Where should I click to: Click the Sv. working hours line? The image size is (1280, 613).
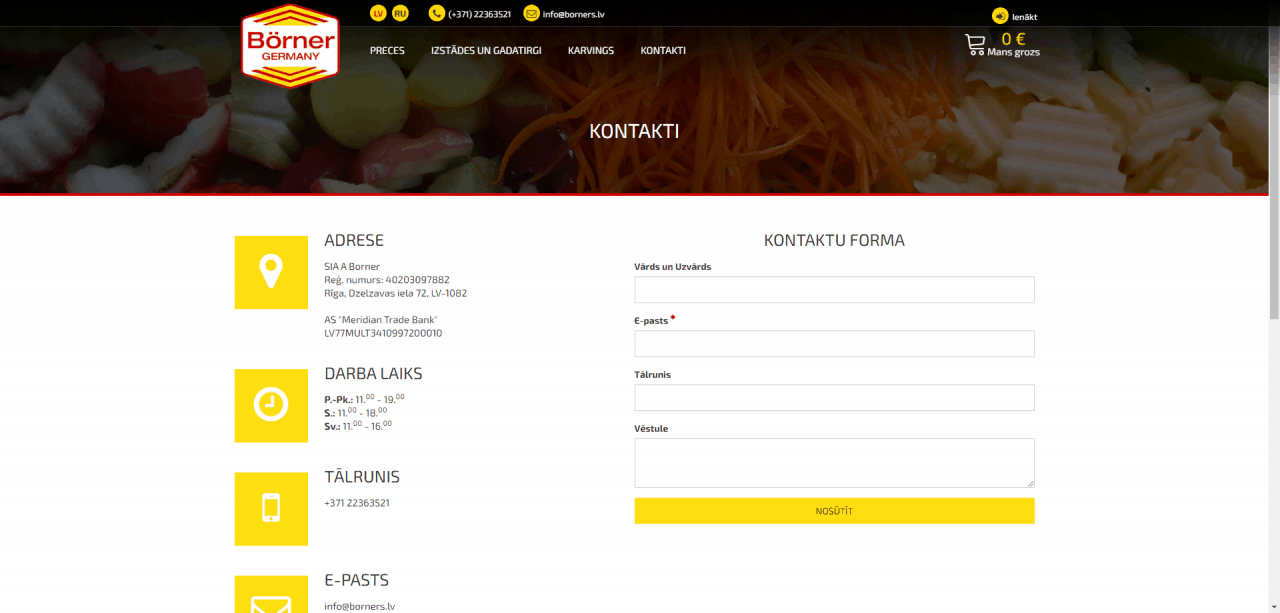(358, 425)
